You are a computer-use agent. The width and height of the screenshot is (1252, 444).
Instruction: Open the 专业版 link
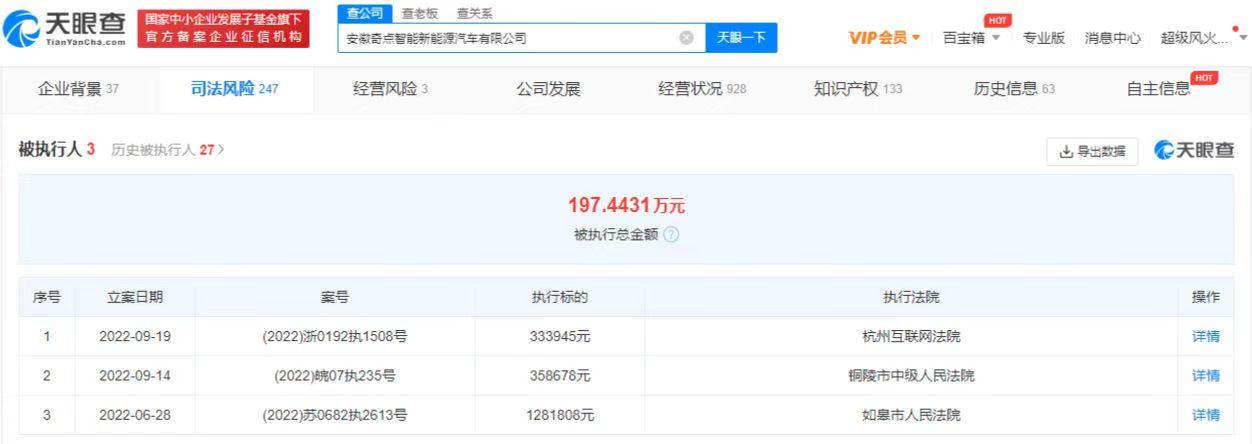[1043, 38]
